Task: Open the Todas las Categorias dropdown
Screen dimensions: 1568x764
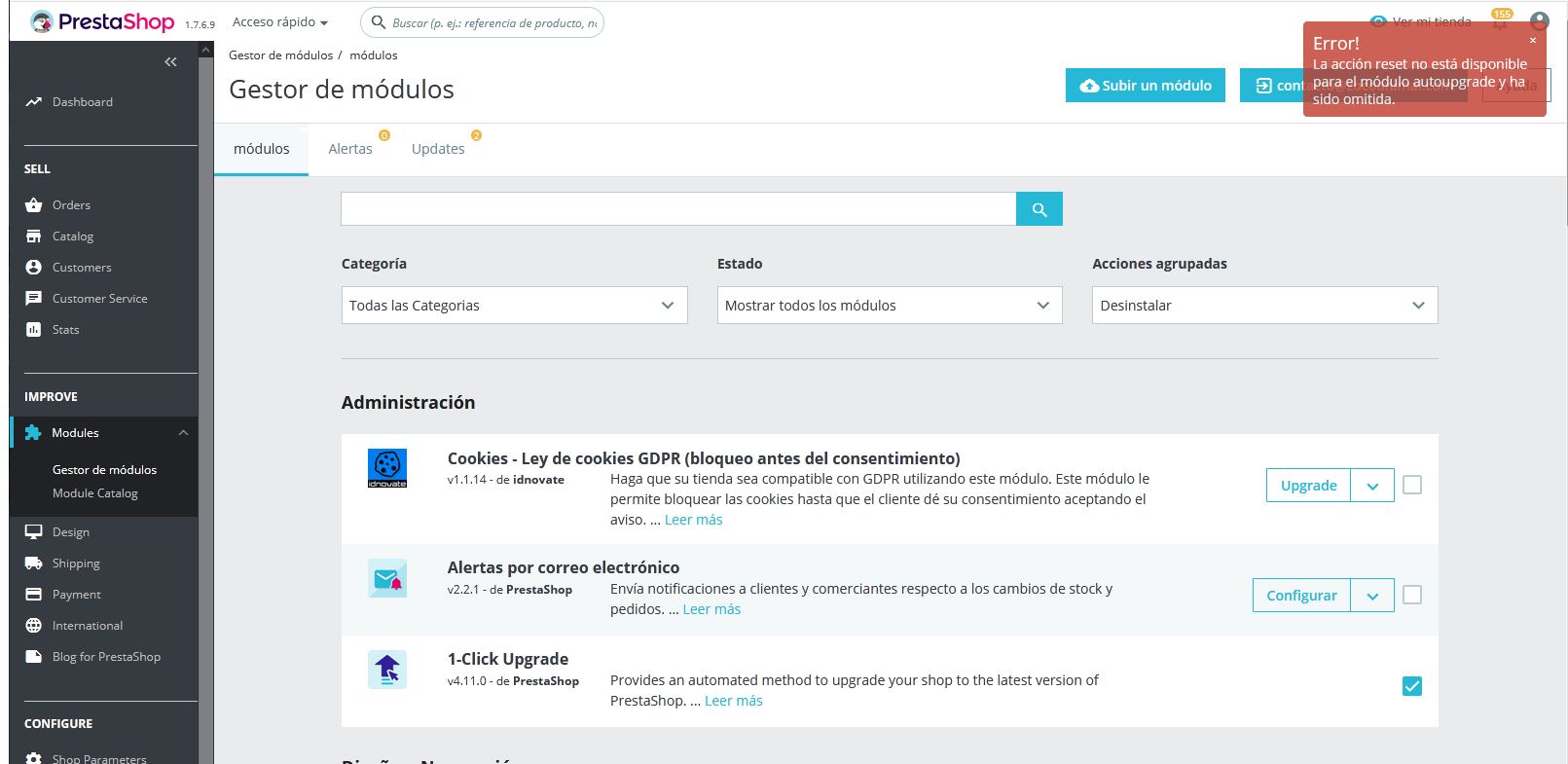Action: [x=514, y=305]
